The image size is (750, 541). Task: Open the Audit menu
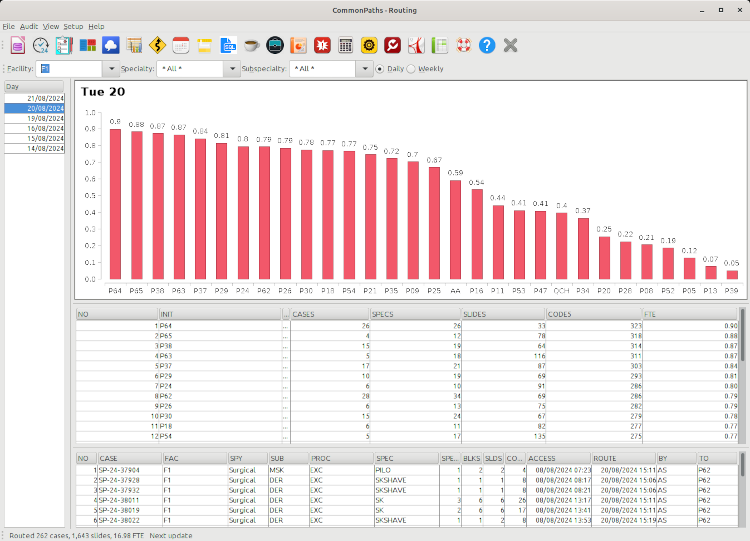29,25
